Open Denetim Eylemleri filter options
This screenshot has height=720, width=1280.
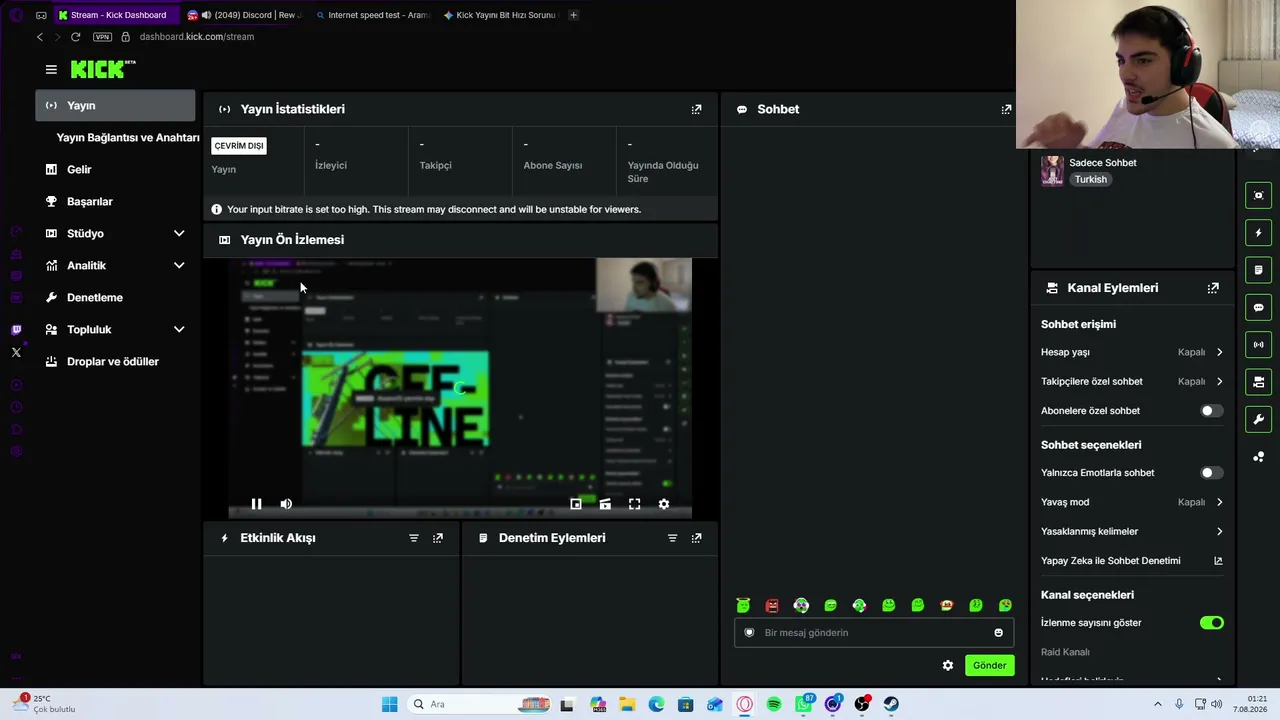click(672, 538)
